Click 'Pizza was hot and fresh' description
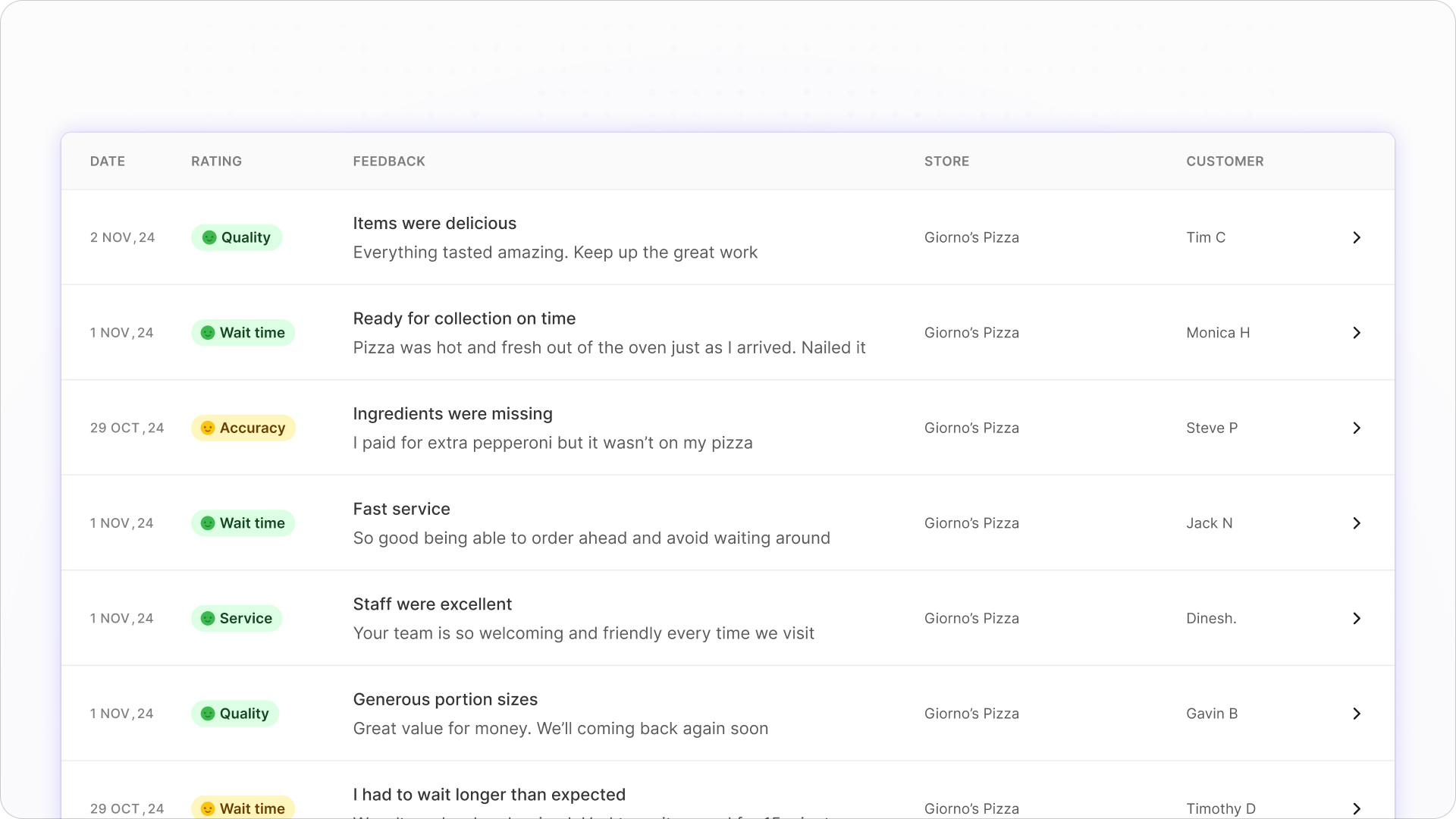This screenshot has height=819, width=1456. (x=609, y=348)
